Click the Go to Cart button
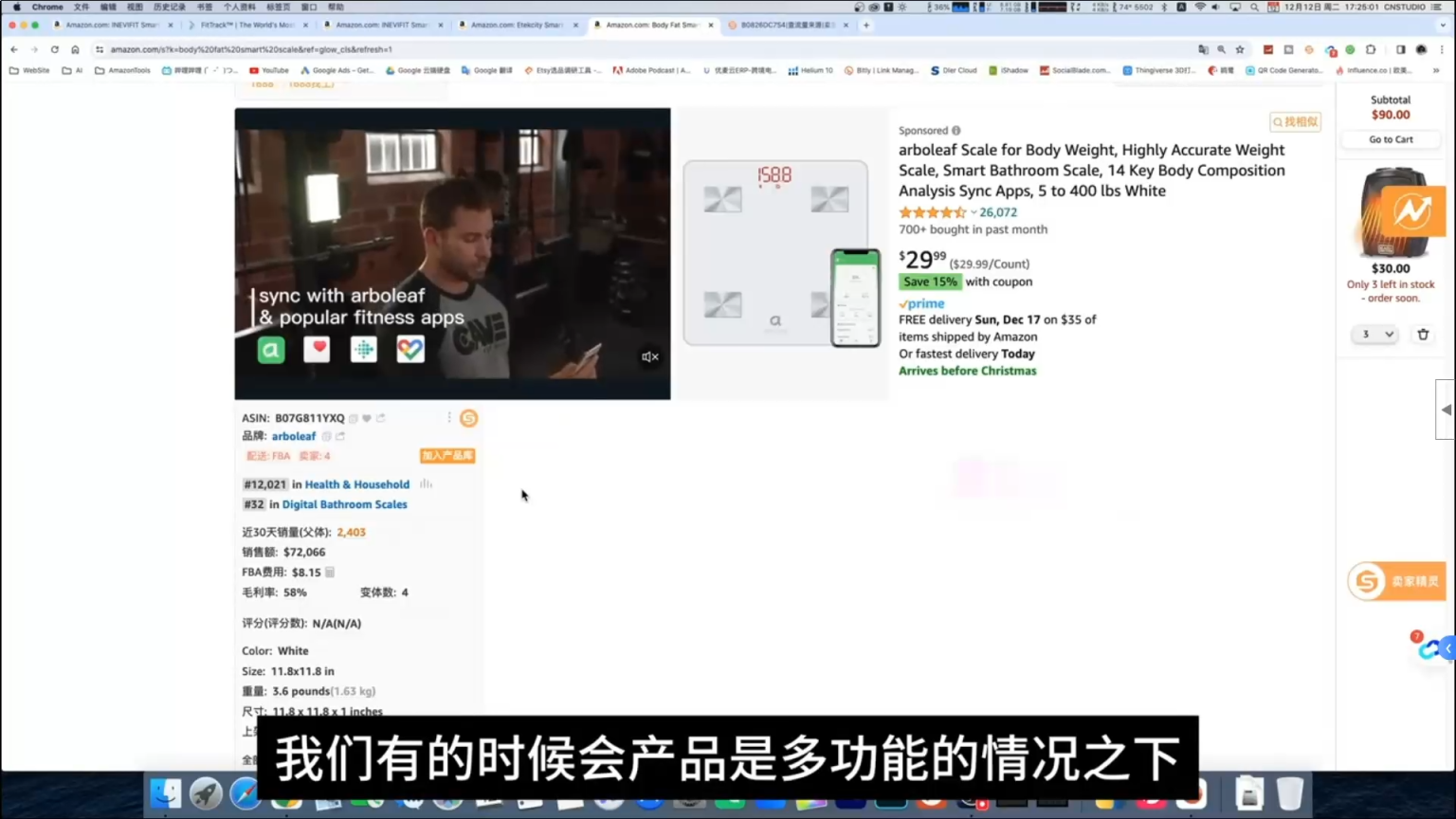1456x819 pixels. (x=1390, y=139)
